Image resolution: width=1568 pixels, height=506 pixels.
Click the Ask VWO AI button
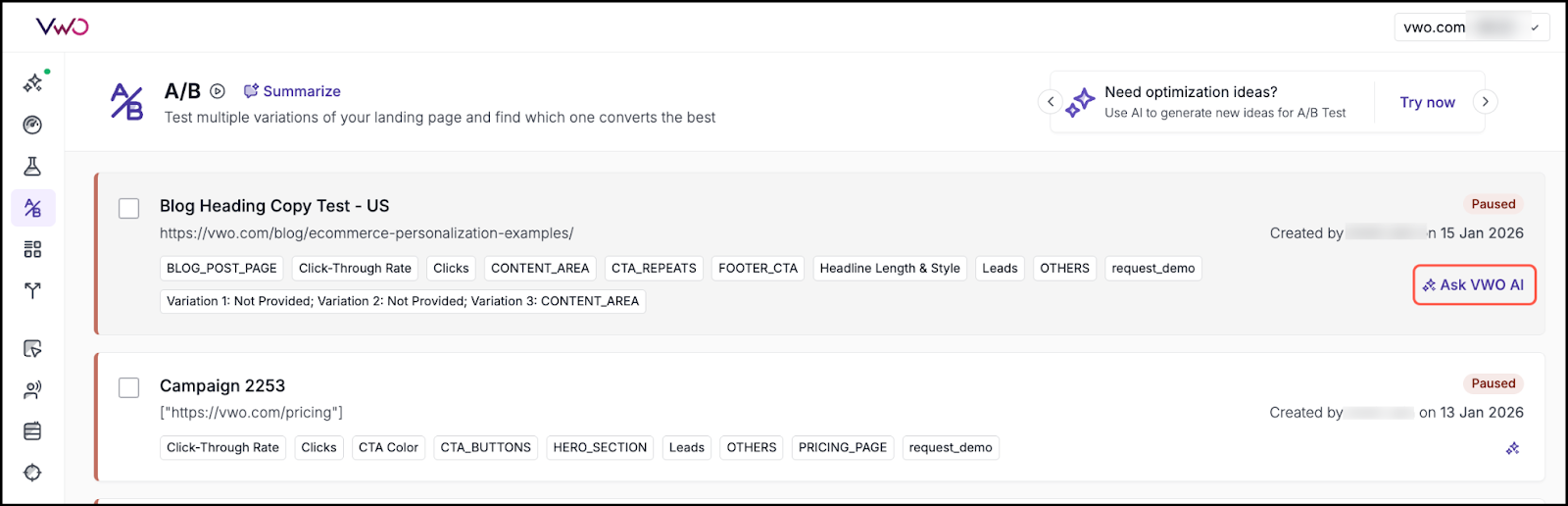pos(1474,285)
